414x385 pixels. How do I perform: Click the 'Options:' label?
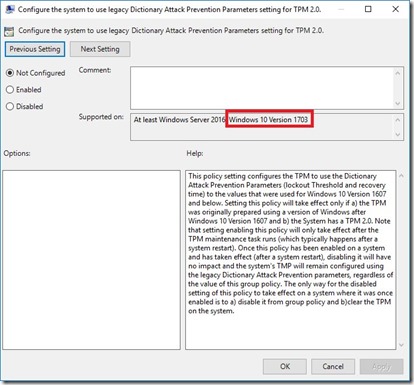17,153
